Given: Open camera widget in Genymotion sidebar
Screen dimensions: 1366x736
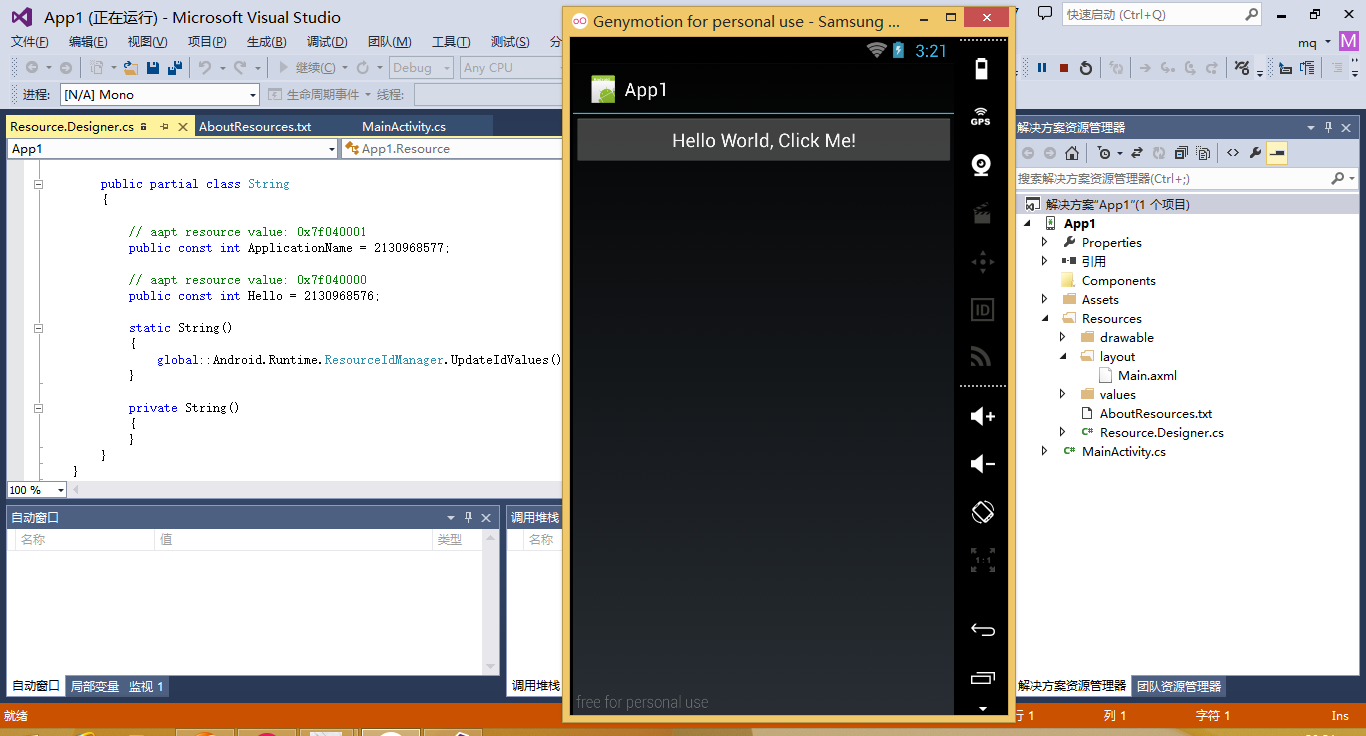Looking at the screenshot, I should tap(981, 165).
